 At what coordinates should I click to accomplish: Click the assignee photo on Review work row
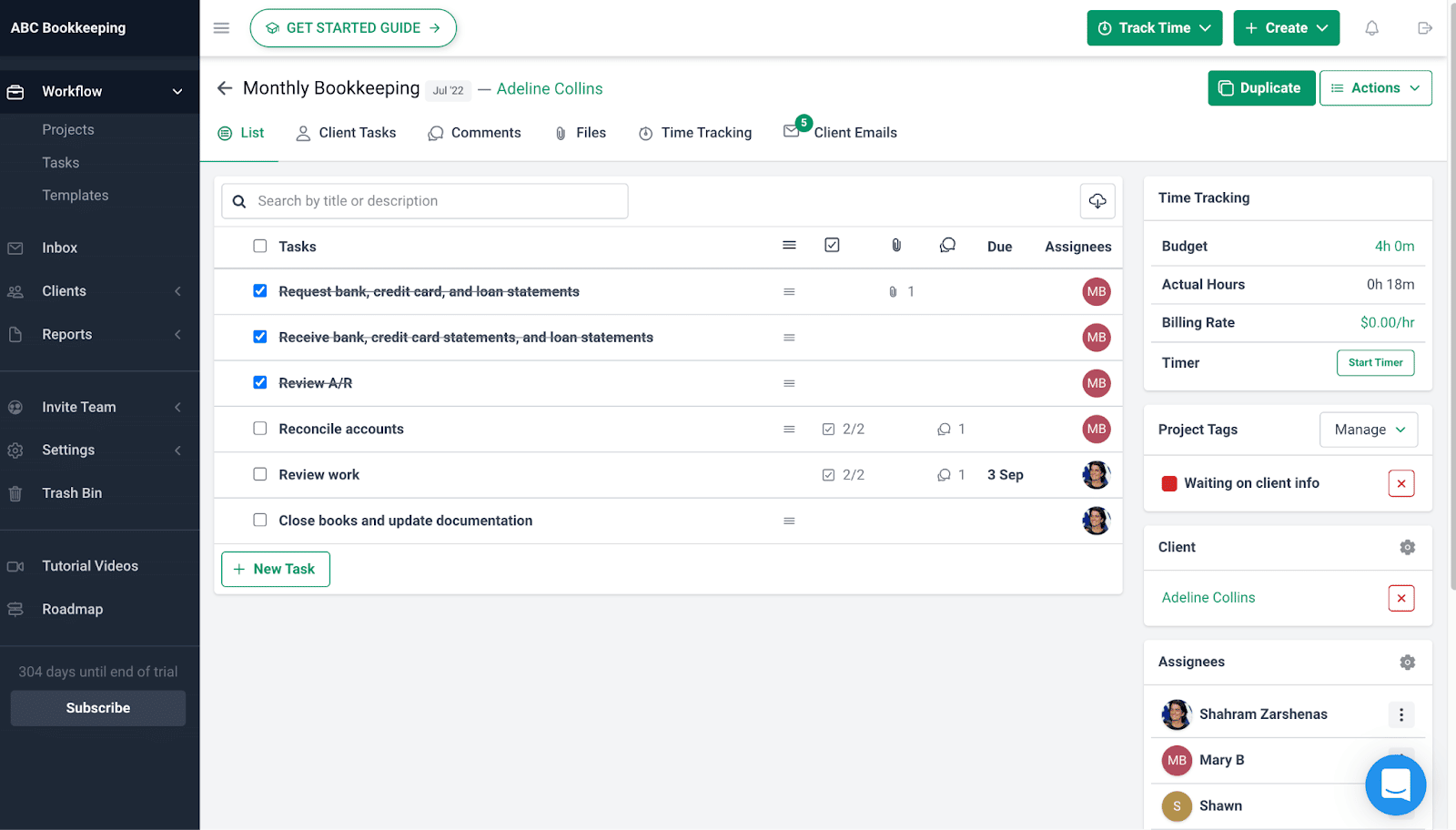1097,475
